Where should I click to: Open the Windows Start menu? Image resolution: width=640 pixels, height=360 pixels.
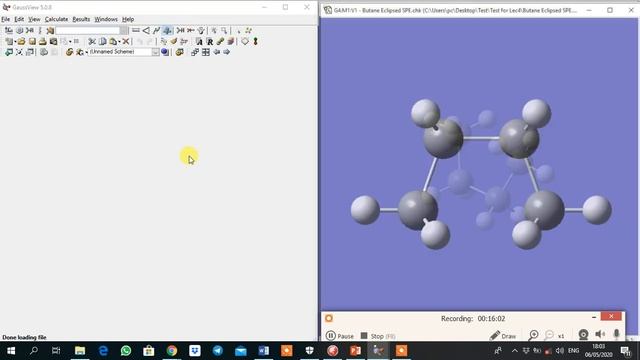pos(11,351)
